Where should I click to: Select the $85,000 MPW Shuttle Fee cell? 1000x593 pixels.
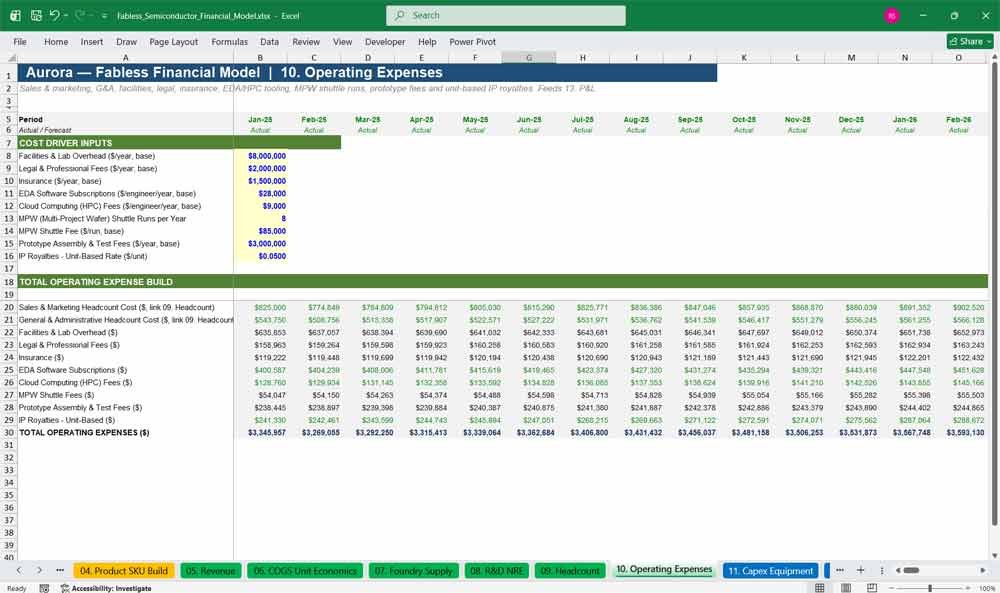(x=260, y=231)
